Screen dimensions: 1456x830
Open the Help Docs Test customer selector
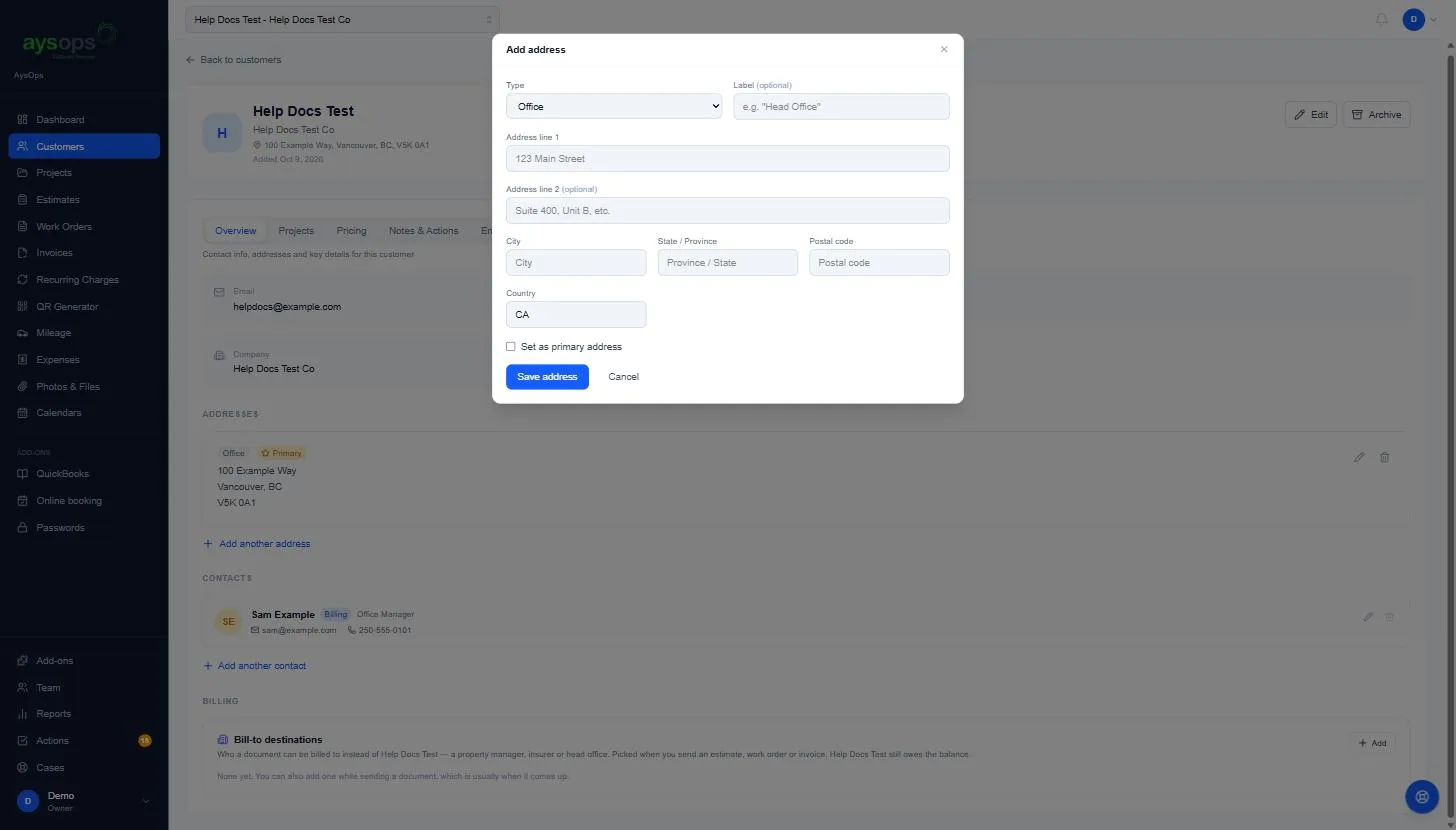tap(342, 19)
